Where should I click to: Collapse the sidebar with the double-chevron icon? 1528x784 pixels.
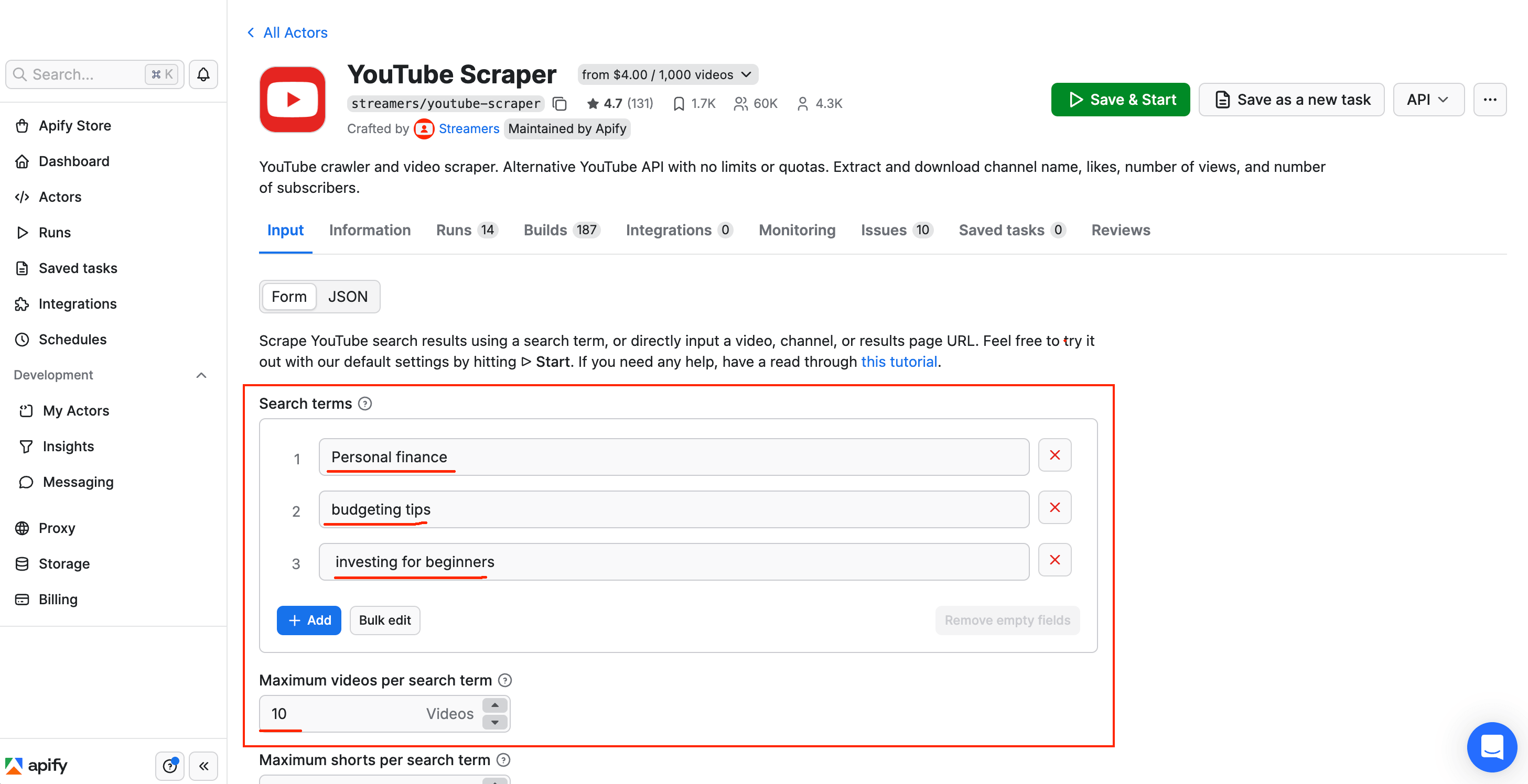(203, 766)
